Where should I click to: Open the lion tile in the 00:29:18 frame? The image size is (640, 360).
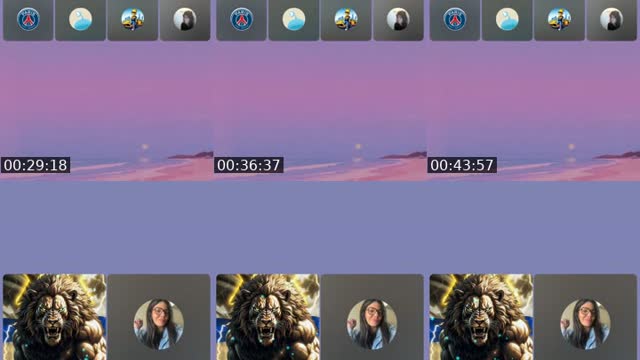click(55, 317)
